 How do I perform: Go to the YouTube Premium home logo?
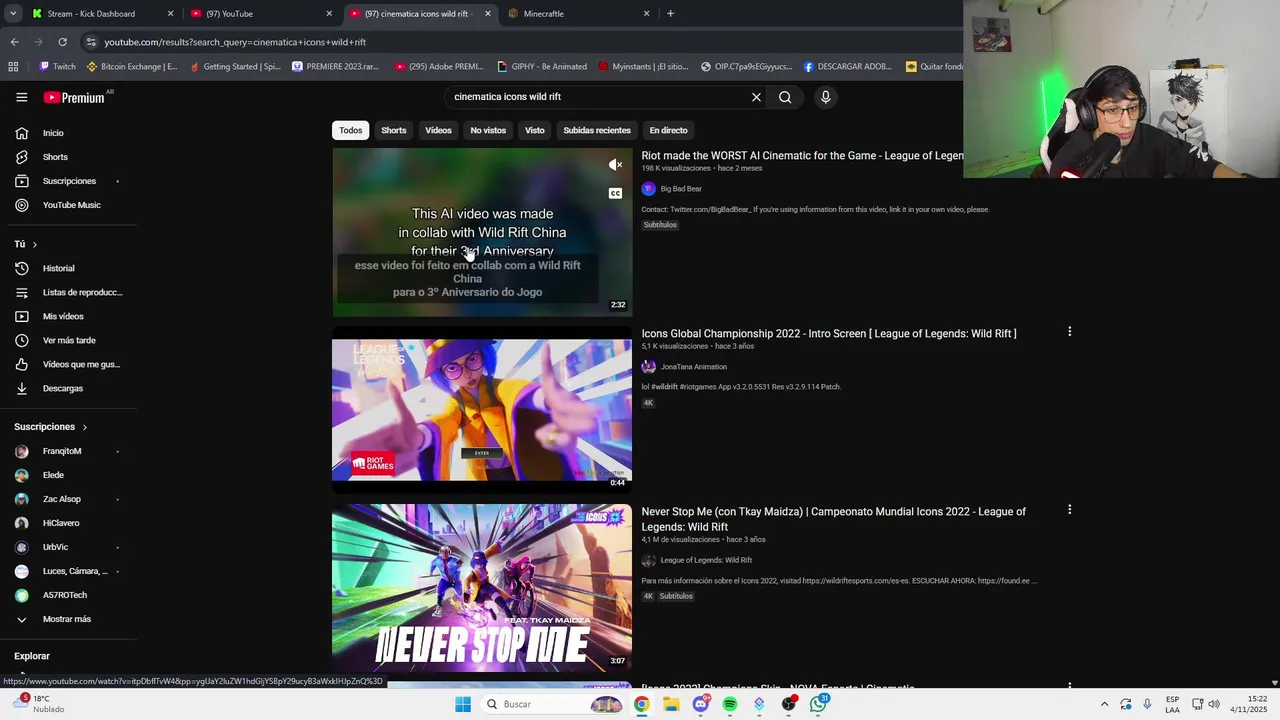click(74, 97)
